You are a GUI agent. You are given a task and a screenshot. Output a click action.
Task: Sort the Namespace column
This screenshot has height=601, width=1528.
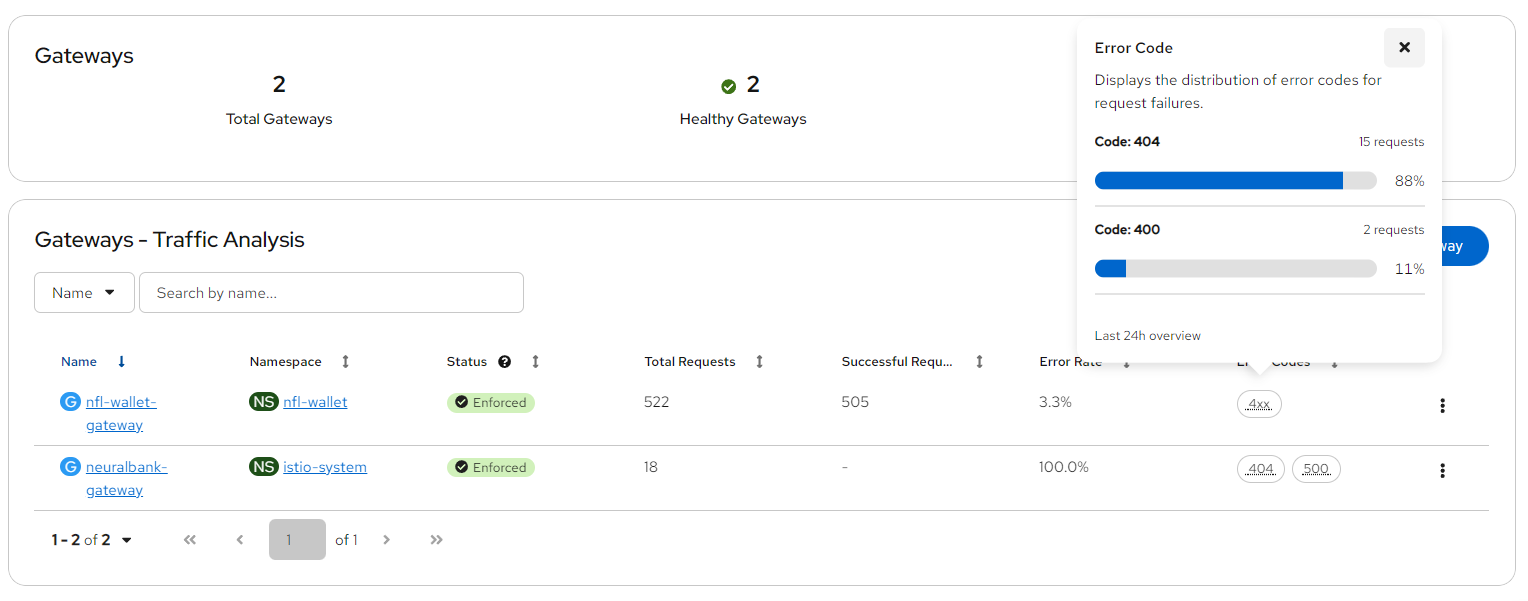click(346, 362)
